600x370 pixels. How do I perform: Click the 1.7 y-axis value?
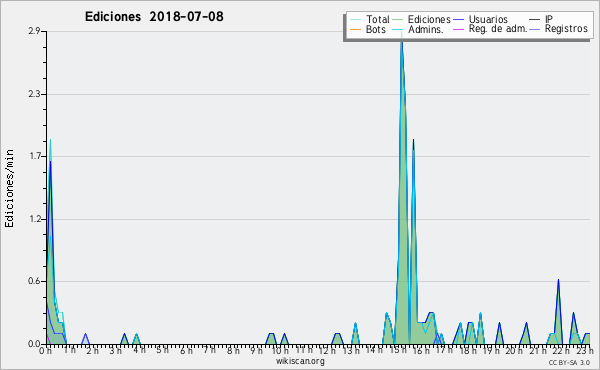(34, 156)
